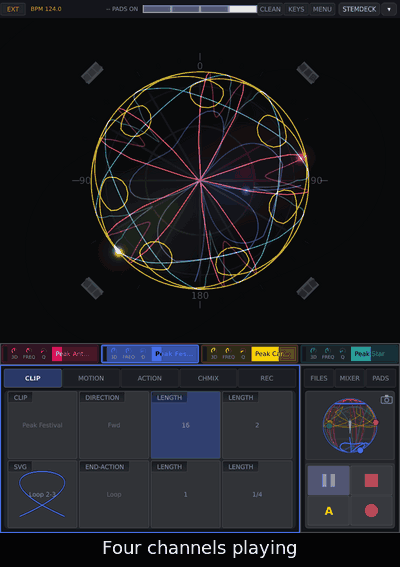Viewport: 400px width, 567px height.
Task: Open the SVG cell showing Loop 2-3
Action: pyautogui.click(x=42, y=494)
